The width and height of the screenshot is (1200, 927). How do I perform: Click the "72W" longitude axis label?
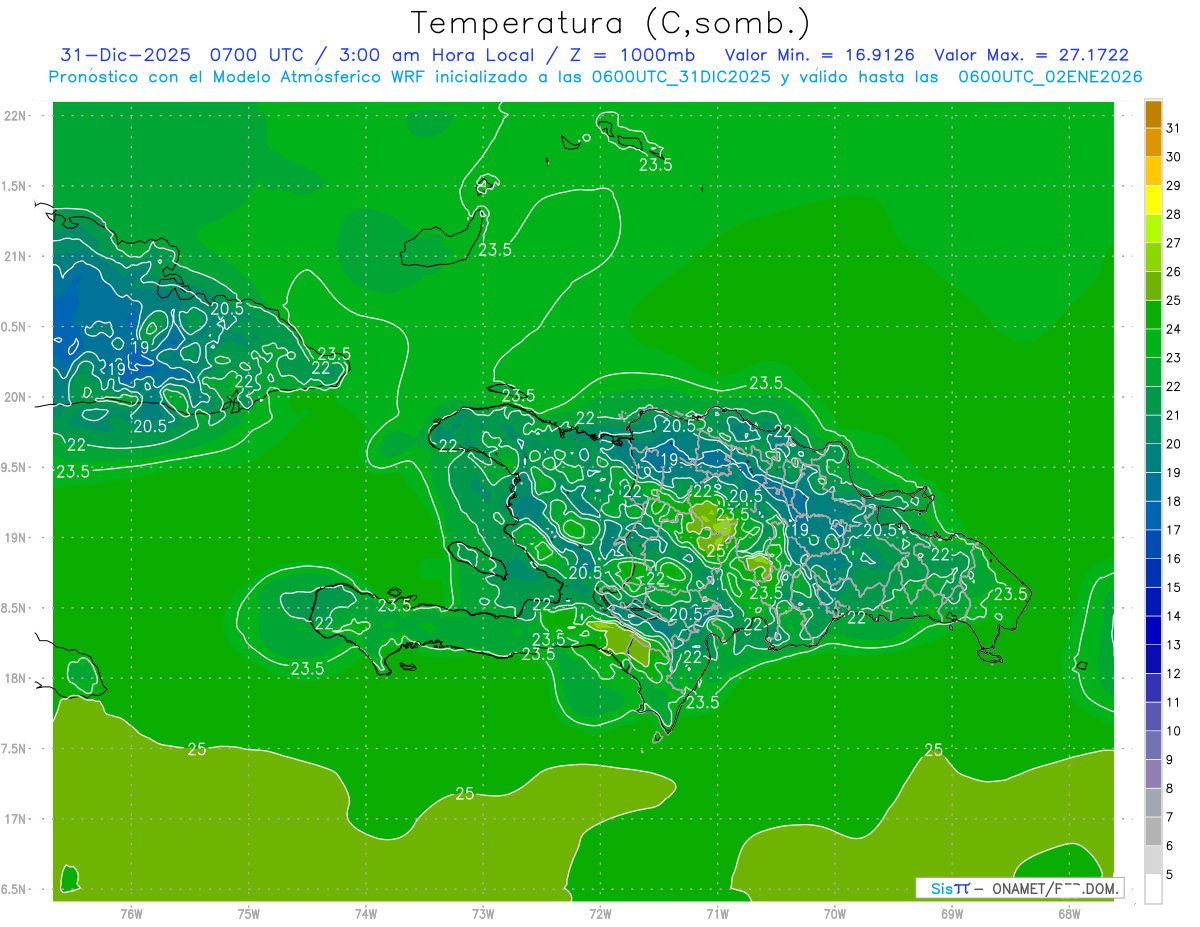pos(600,914)
